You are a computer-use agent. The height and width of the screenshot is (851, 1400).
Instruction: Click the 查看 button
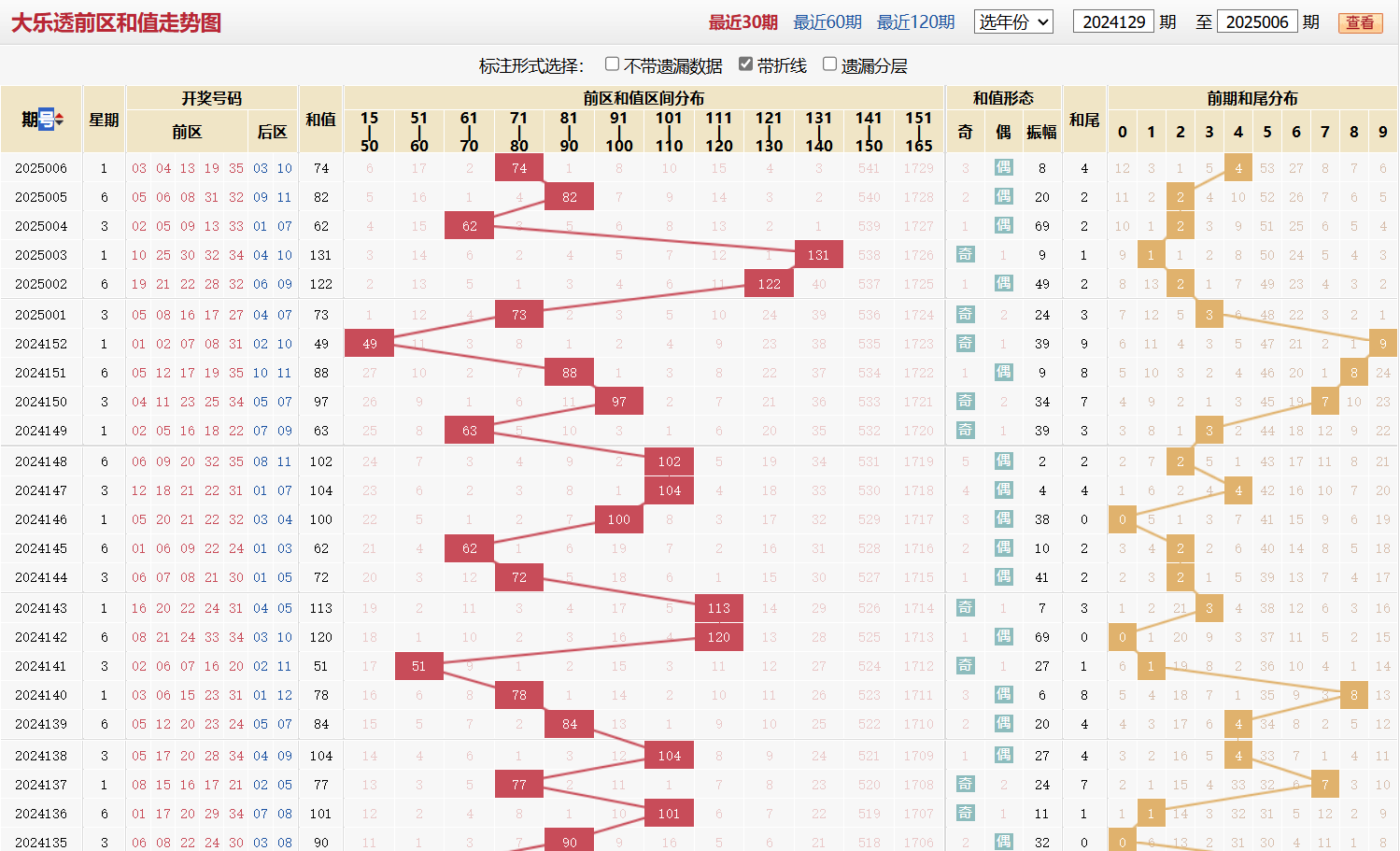point(1360,22)
